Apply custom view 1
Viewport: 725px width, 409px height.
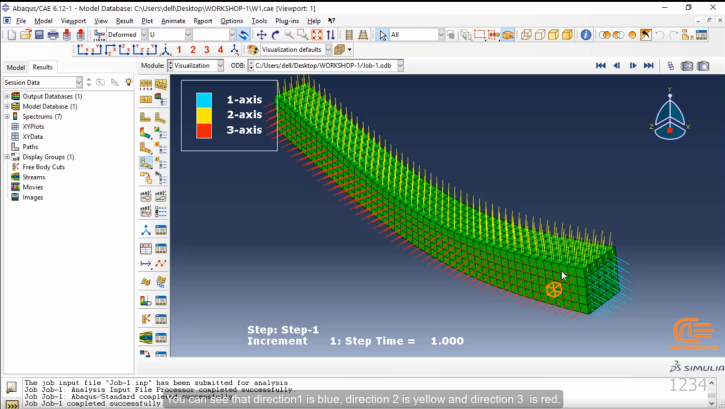[x=179, y=49]
